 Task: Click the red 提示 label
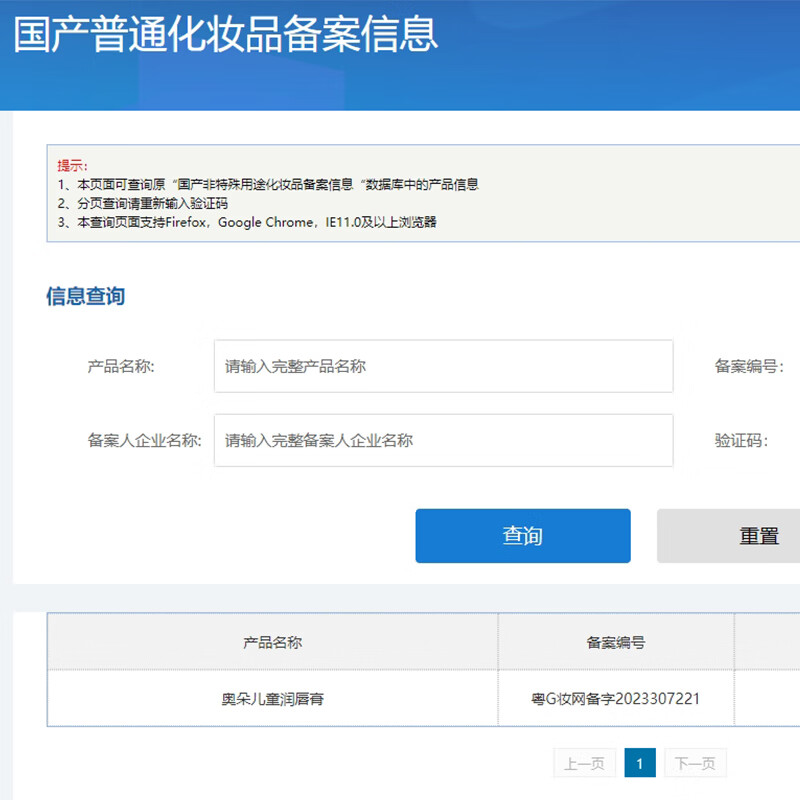tap(72, 165)
